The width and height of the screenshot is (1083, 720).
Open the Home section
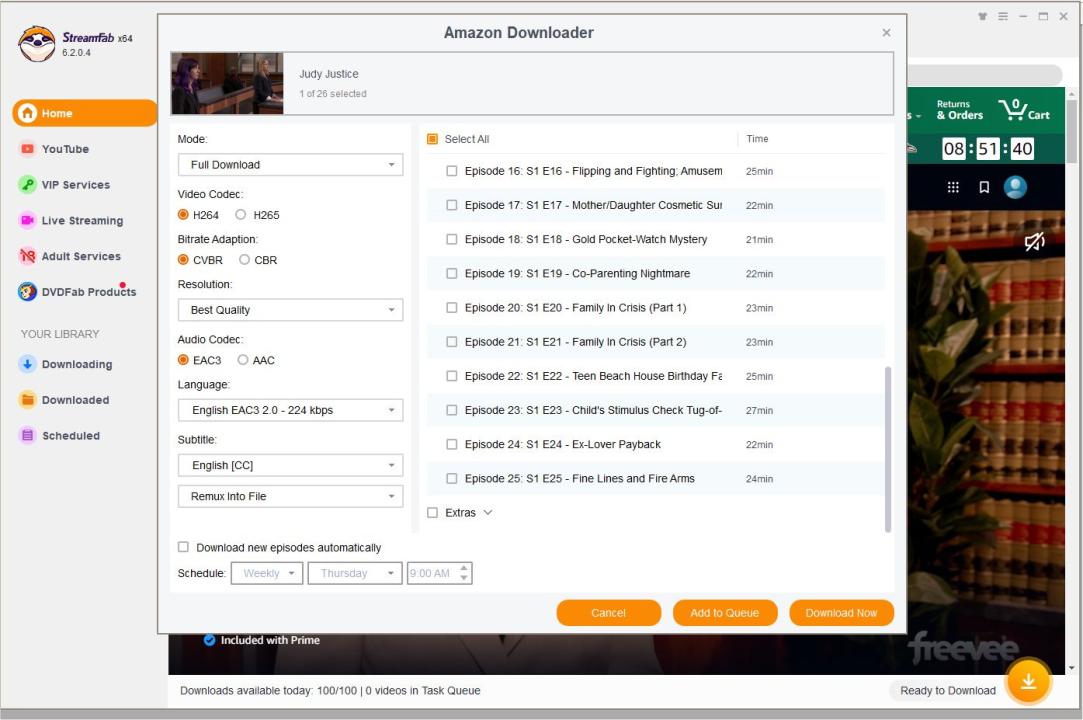coord(84,113)
